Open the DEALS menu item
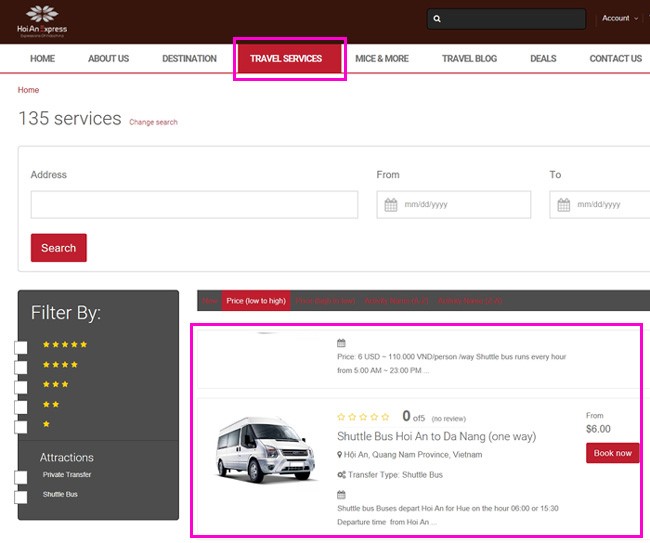The height and width of the screenshot is (543, 650). (x=543, y=58)
